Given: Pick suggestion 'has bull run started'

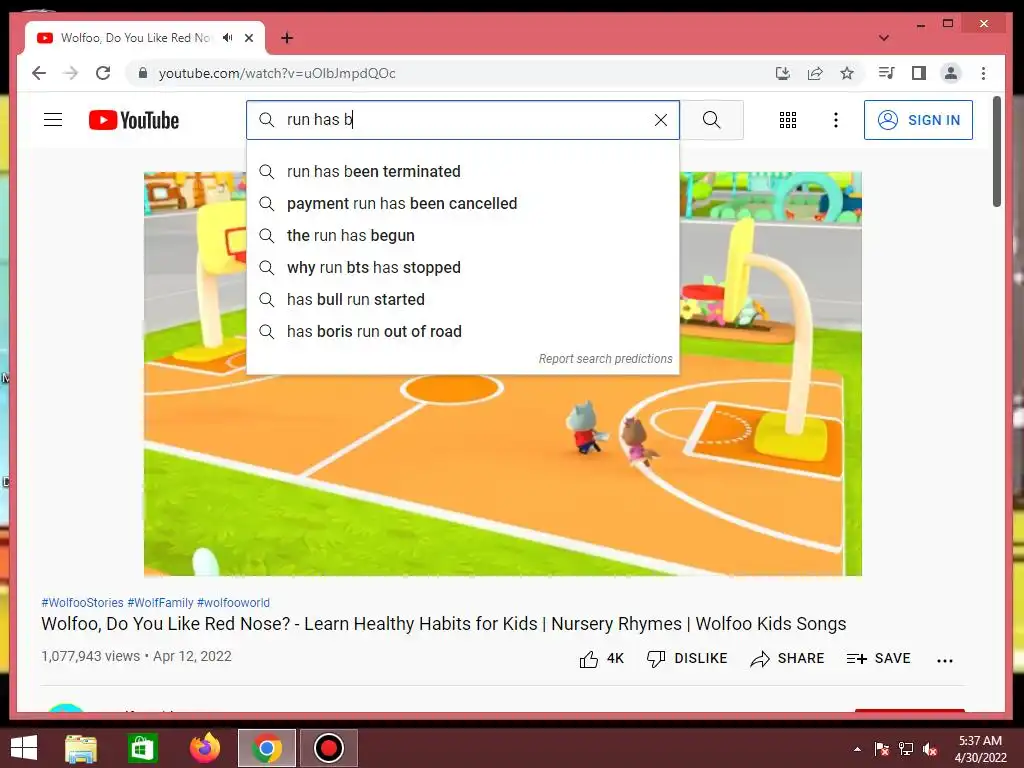Looking at the screenshot, I should 462,300.
